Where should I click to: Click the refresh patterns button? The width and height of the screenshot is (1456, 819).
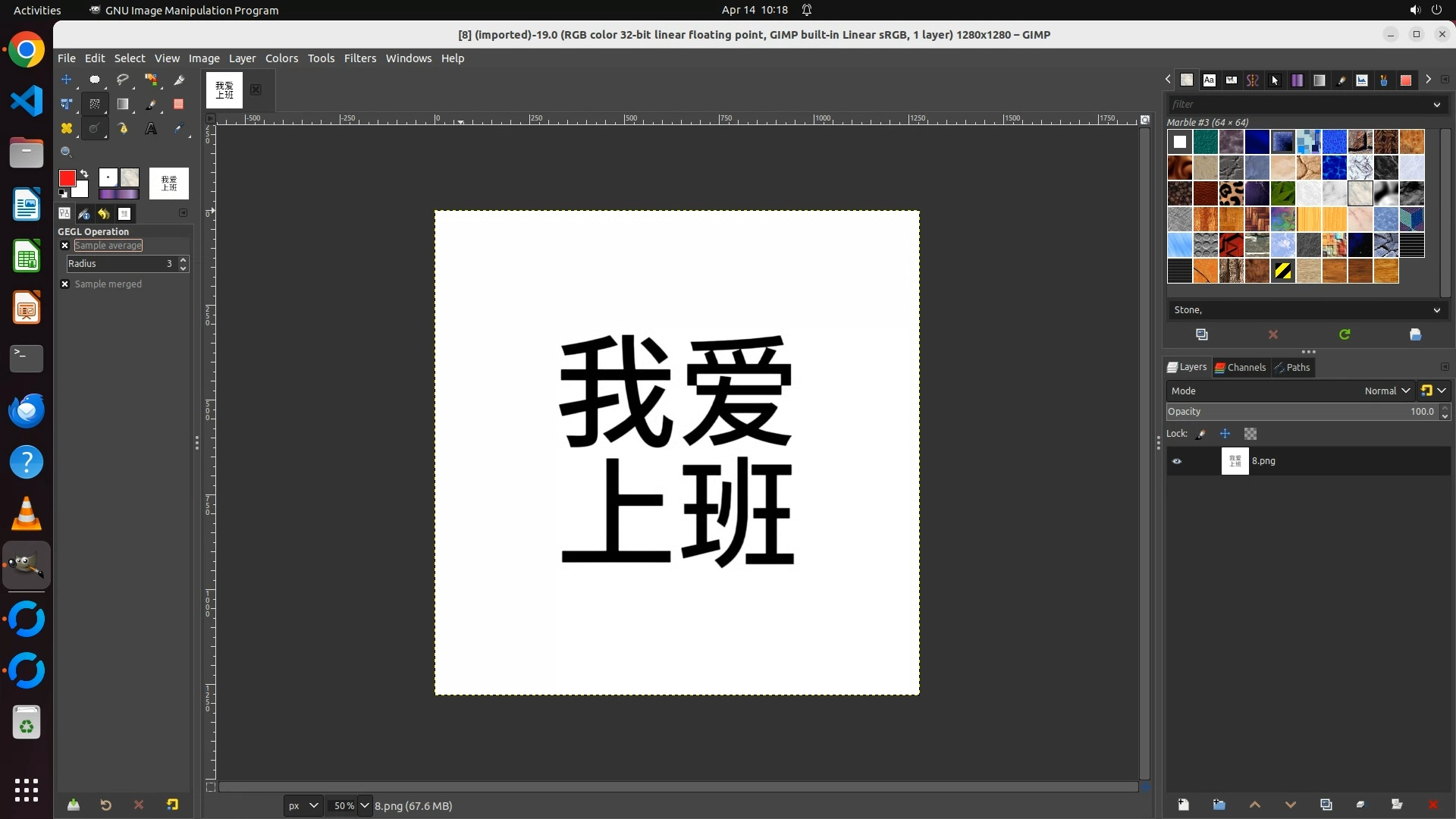[x=1345, y=334]
